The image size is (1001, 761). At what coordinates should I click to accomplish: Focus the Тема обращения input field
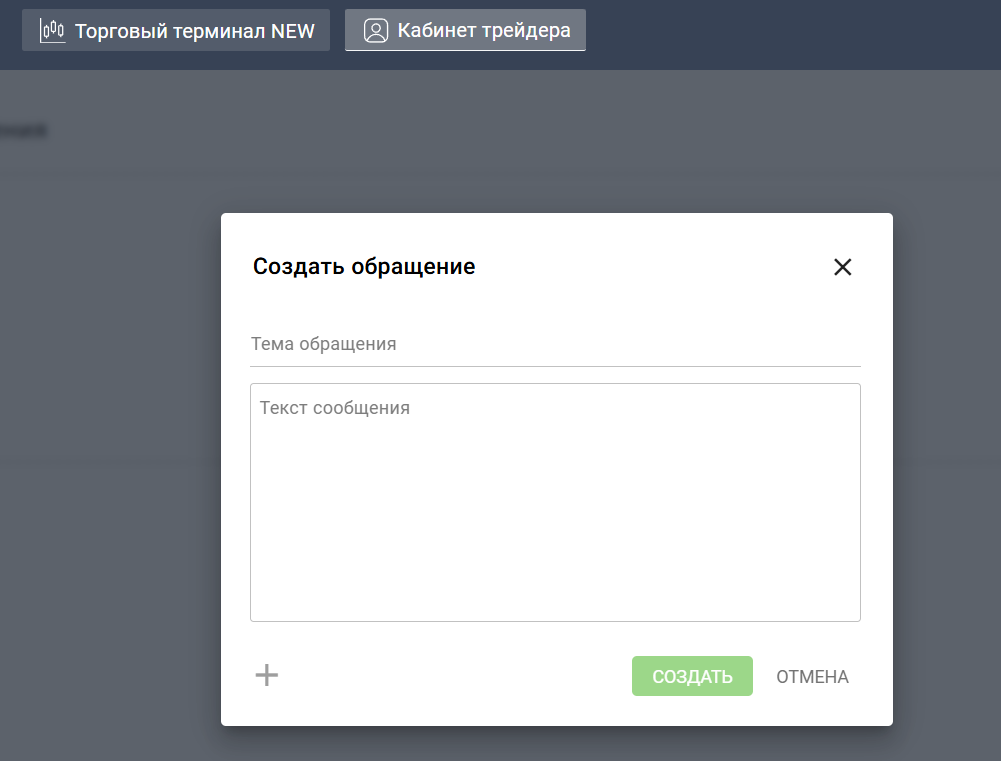(555, 344)
